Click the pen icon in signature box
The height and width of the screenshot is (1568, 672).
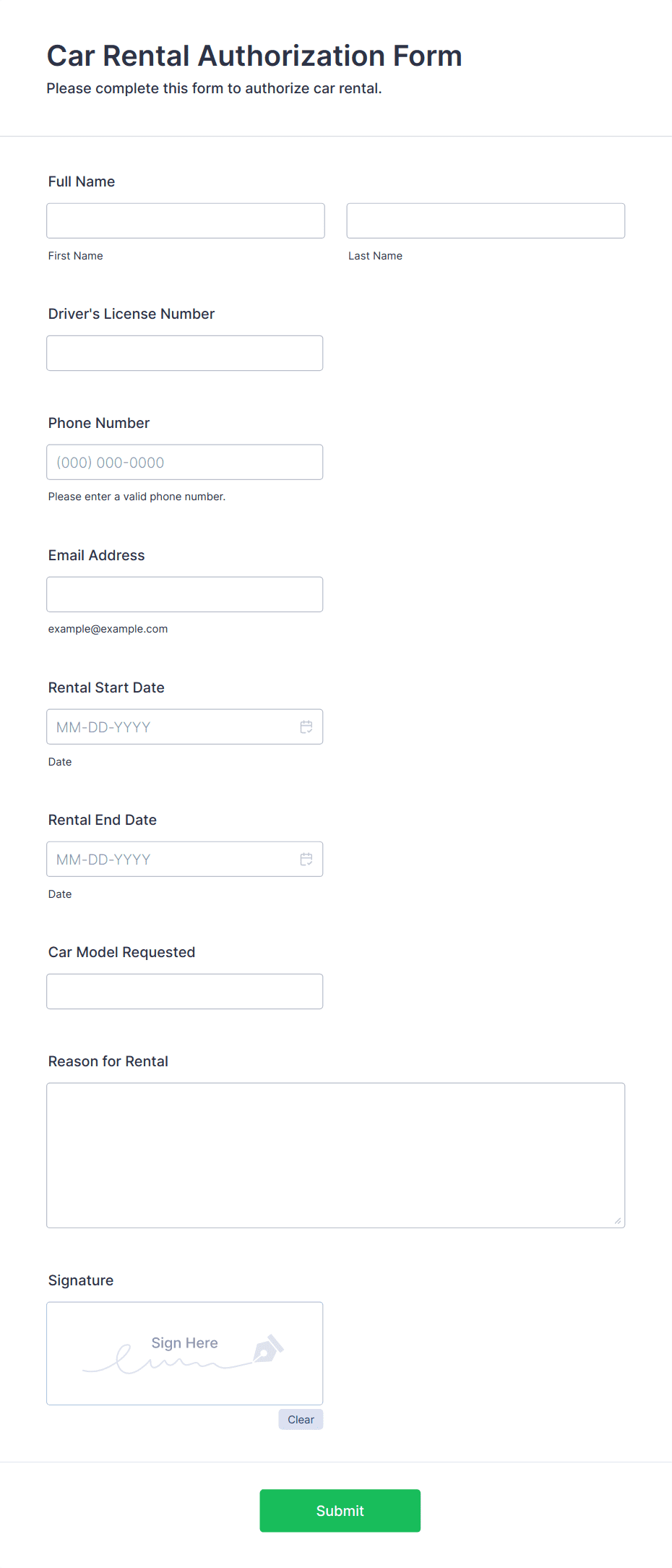pyautogui.click(x=268, y=1349)
